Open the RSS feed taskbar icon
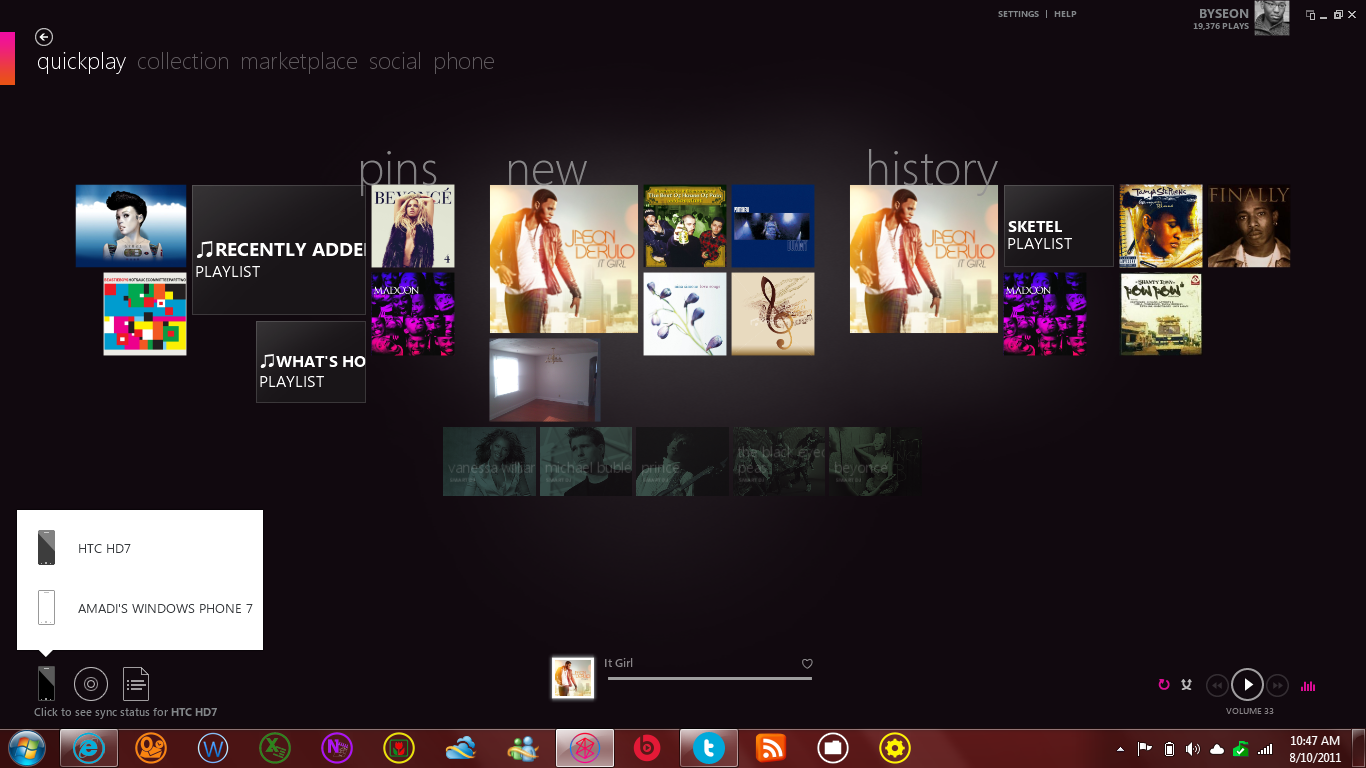Screen dimensions: 1366x768 tap(771, 748)
